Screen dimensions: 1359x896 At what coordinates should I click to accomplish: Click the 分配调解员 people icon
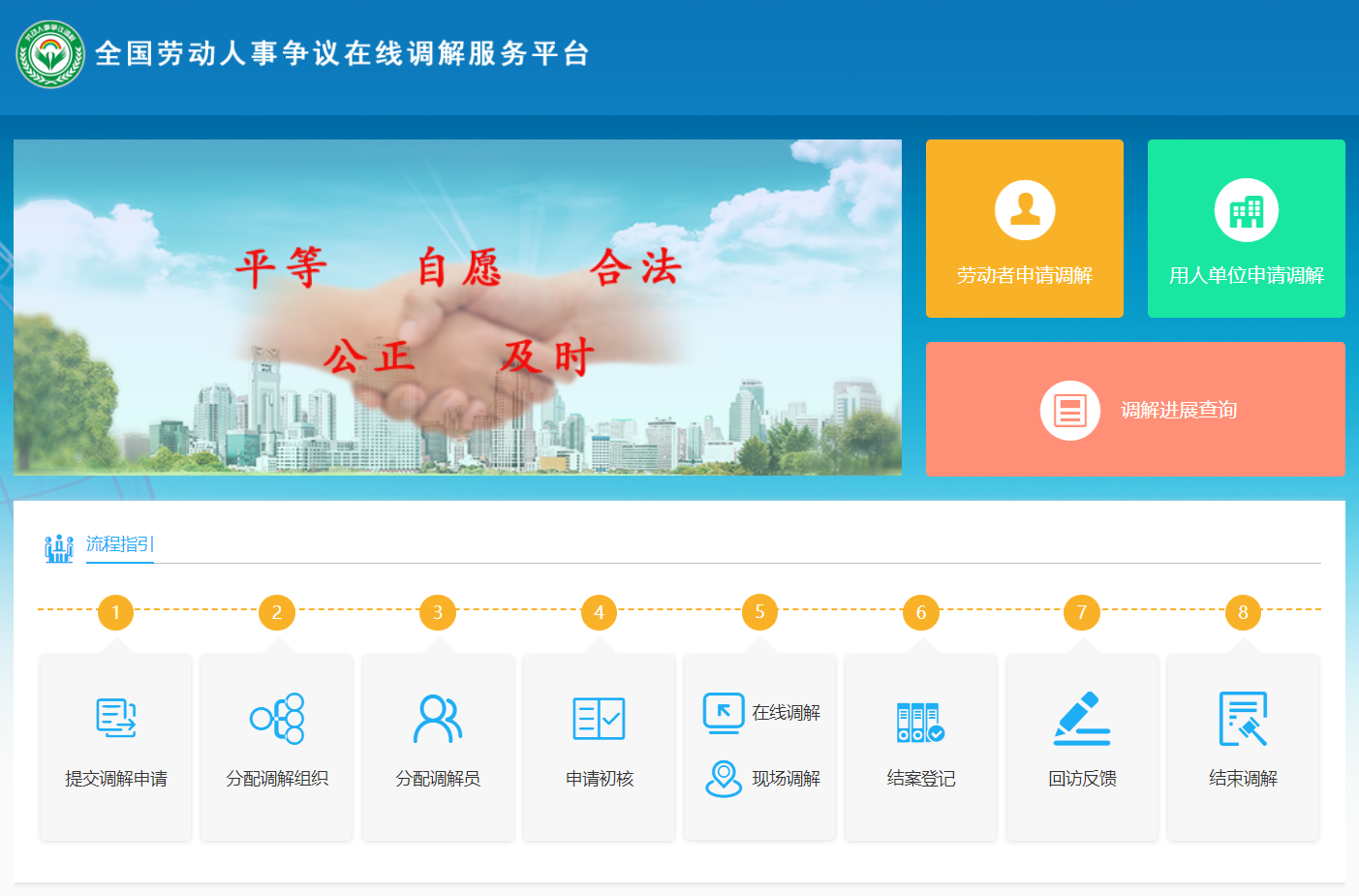click(438, 718)
